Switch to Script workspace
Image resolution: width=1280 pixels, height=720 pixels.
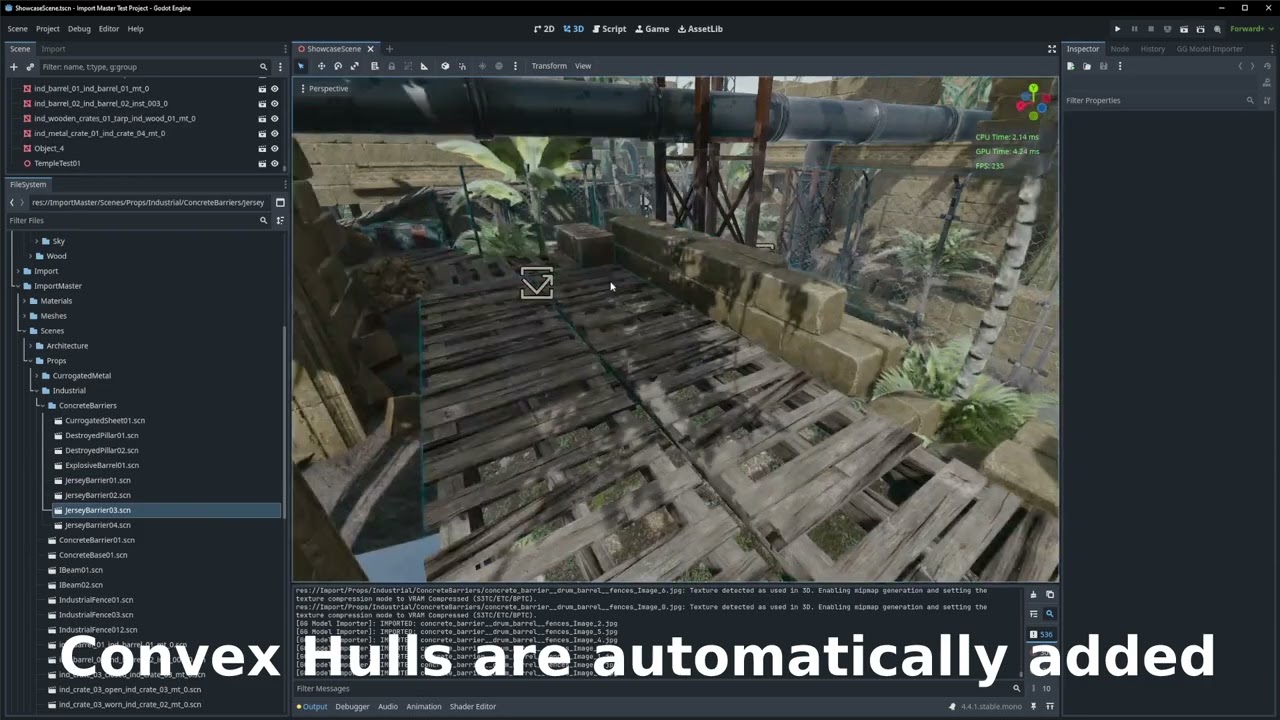point(608,29)
